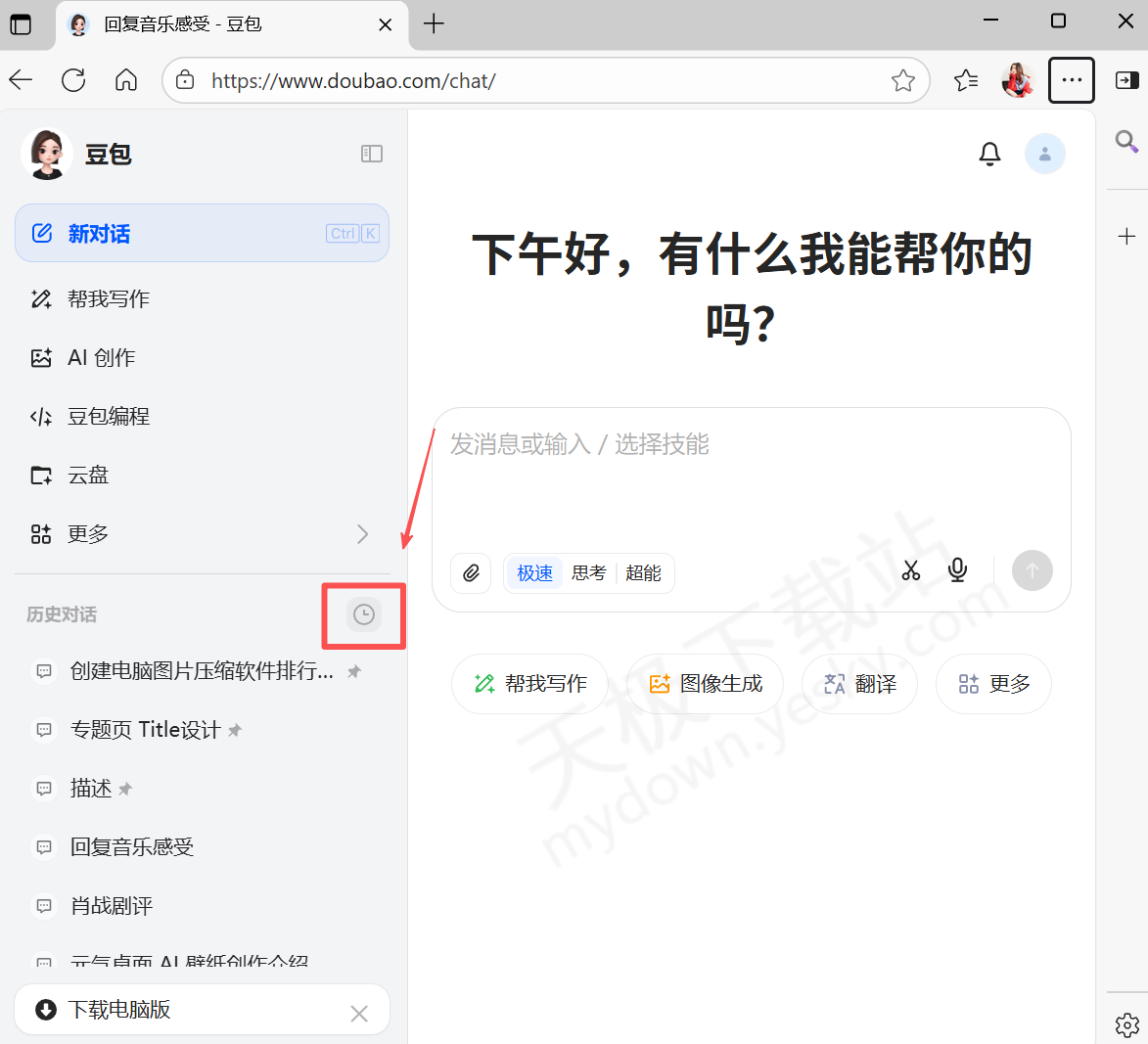The image size is (1148, 1044).
Task: Attach a file using the paperclip icon
Action: tap(471, 572)
